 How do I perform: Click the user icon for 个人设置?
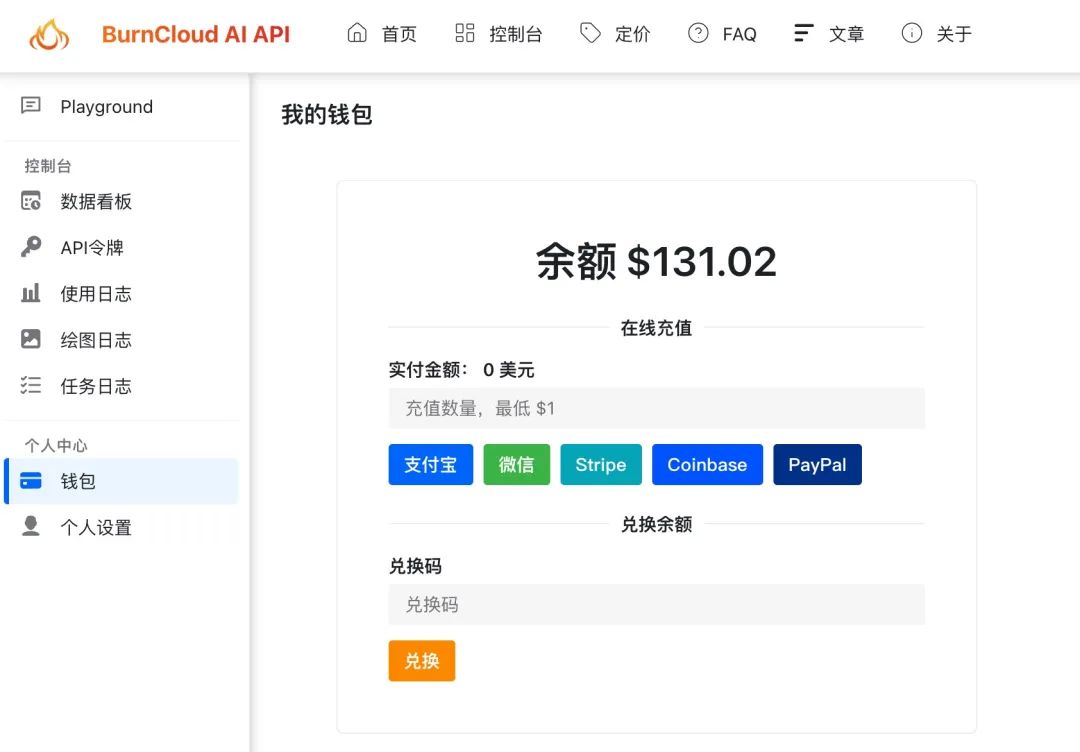tap(31, 526)
